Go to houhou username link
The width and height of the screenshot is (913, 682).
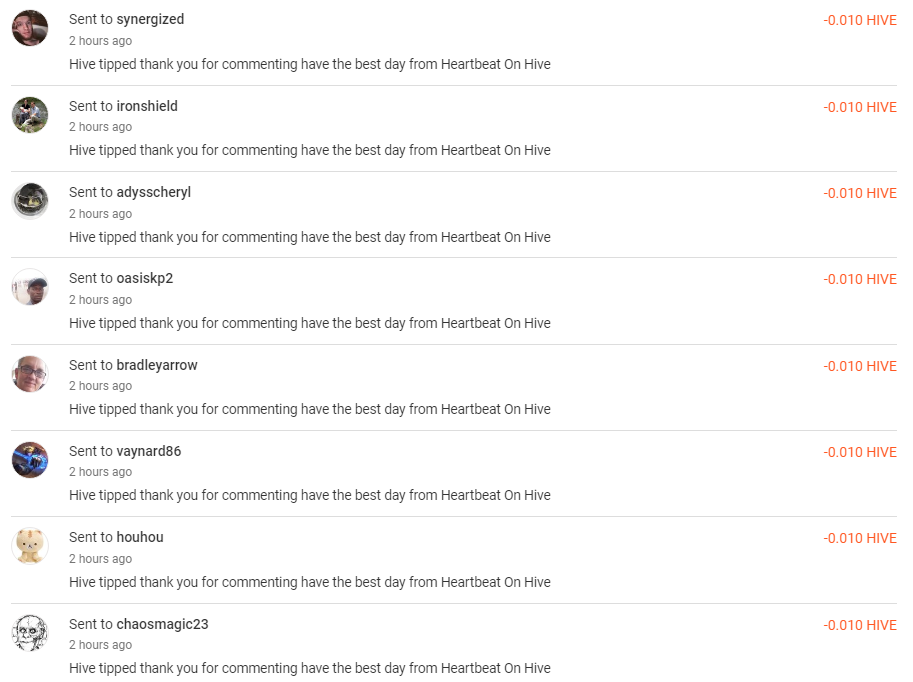point(140,537)
